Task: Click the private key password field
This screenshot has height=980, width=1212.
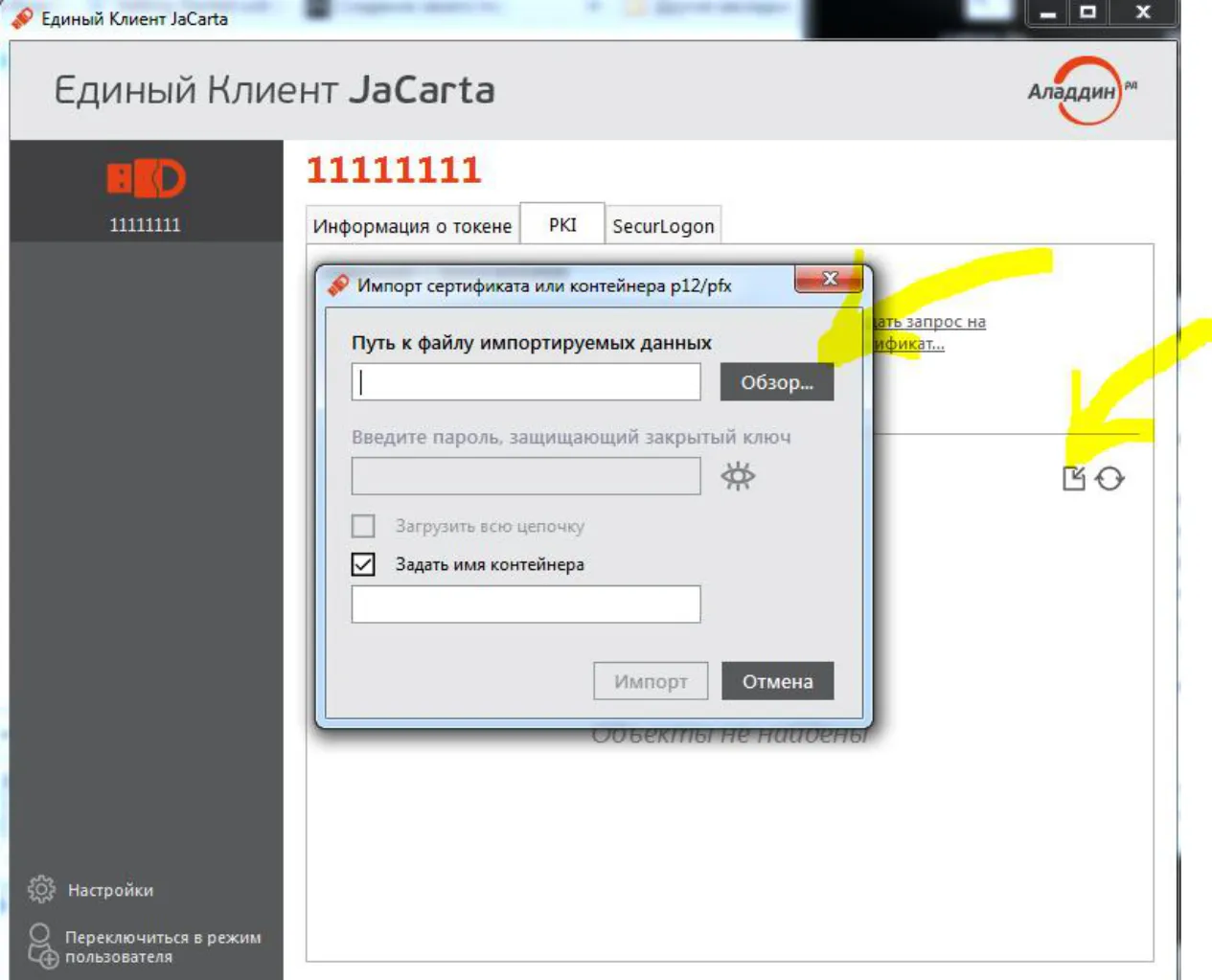Action: tap(526, 476)
